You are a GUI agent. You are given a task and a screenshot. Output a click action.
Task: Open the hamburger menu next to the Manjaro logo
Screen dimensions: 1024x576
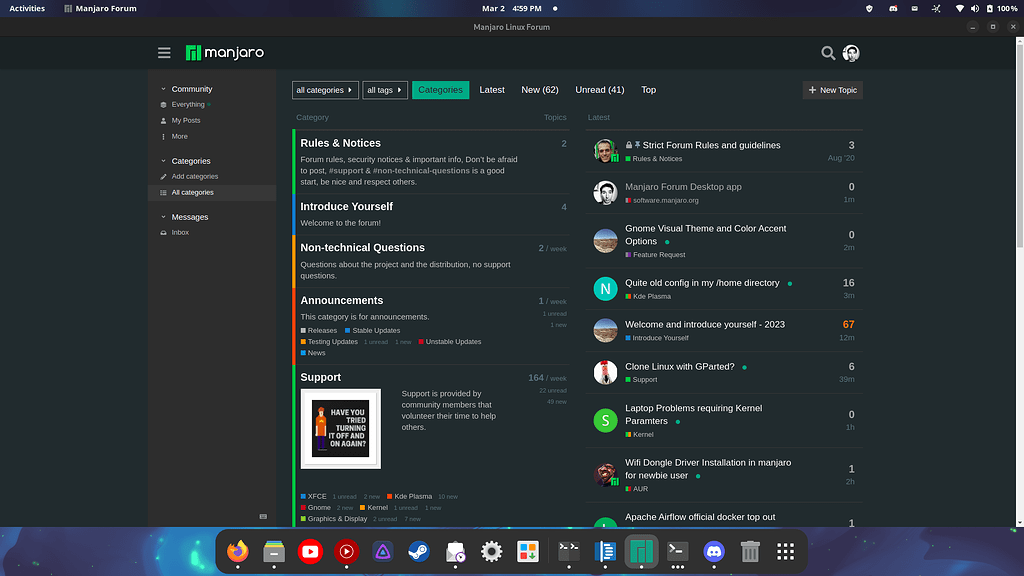pyautogui.click(x=164, y=53)
